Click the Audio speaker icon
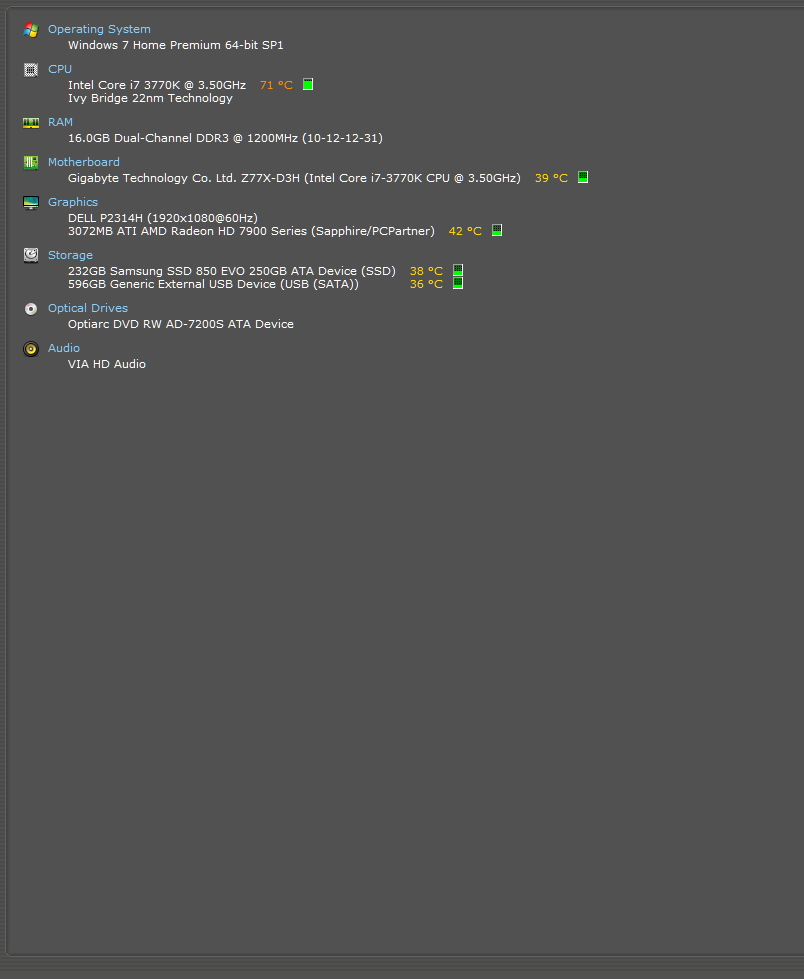 (31, 348)
